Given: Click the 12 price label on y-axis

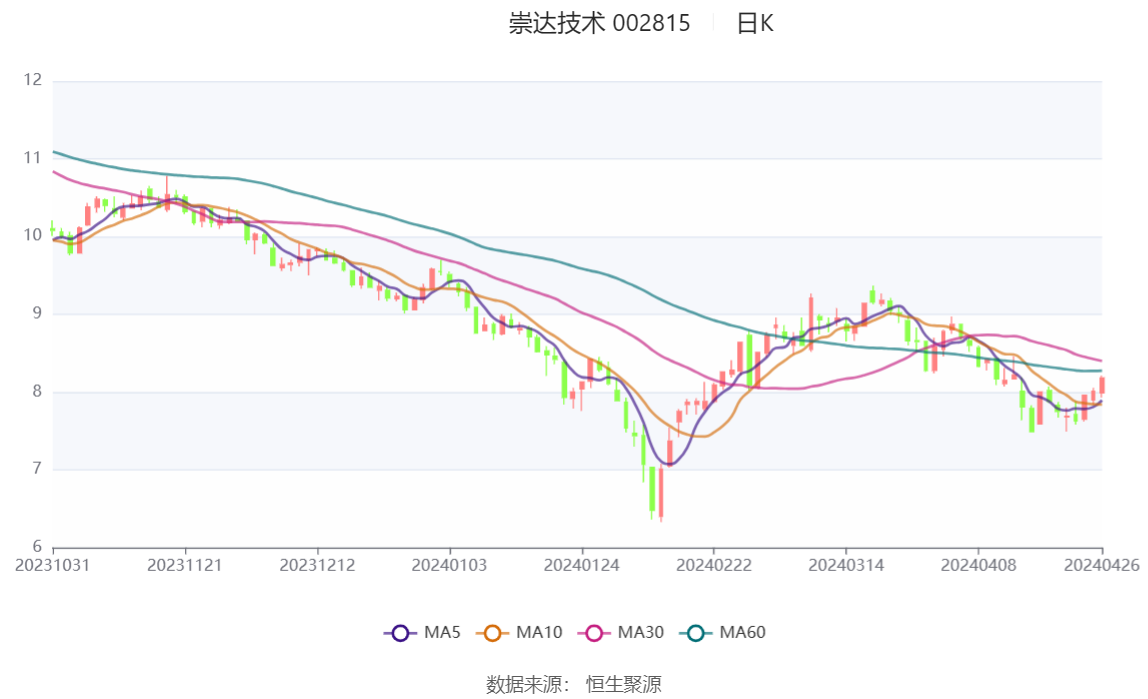Looking at the screenshot, I should [x=33, y=80].
